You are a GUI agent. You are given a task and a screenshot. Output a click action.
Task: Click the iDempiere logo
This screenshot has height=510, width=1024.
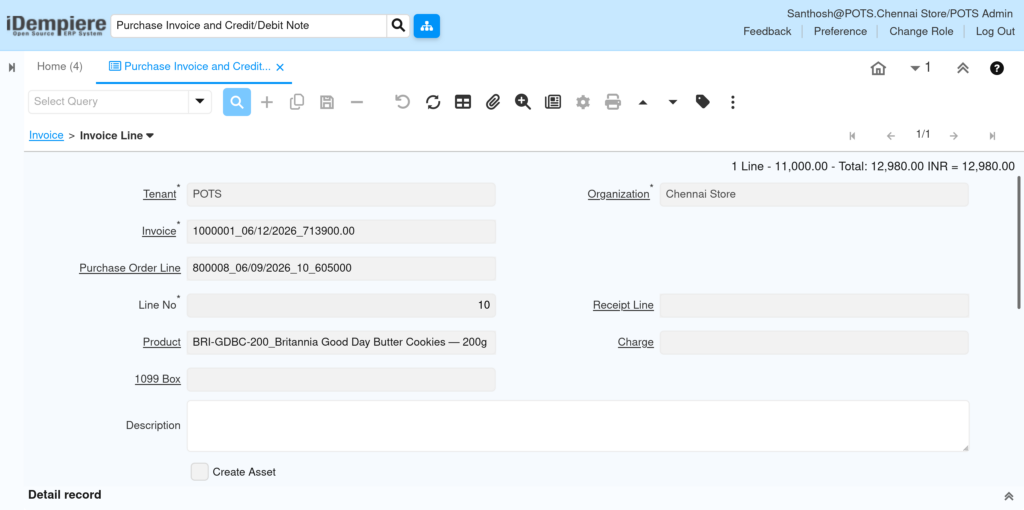click(56, 25)
